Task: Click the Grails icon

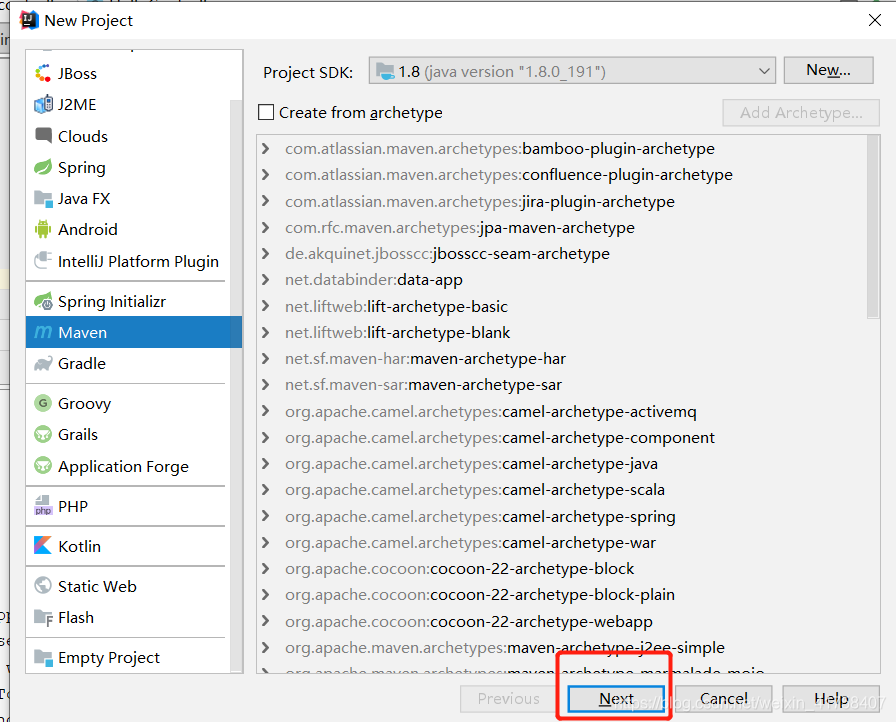Action: (x=43, y=434)
